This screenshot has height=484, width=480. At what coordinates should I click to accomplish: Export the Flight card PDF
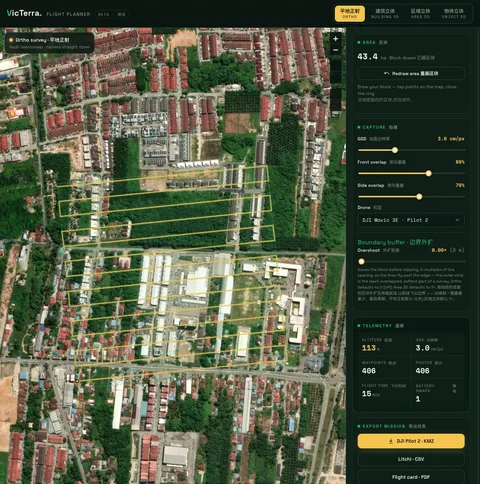click(411, 477)
